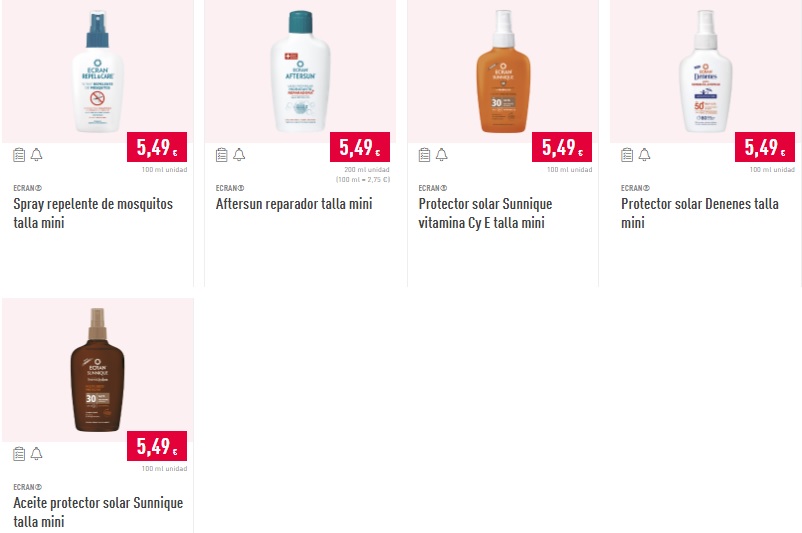Set bell reminder for Sunnique vitamina protector
The width and height of the screenshot is (802, 533).
pos(441,154)
